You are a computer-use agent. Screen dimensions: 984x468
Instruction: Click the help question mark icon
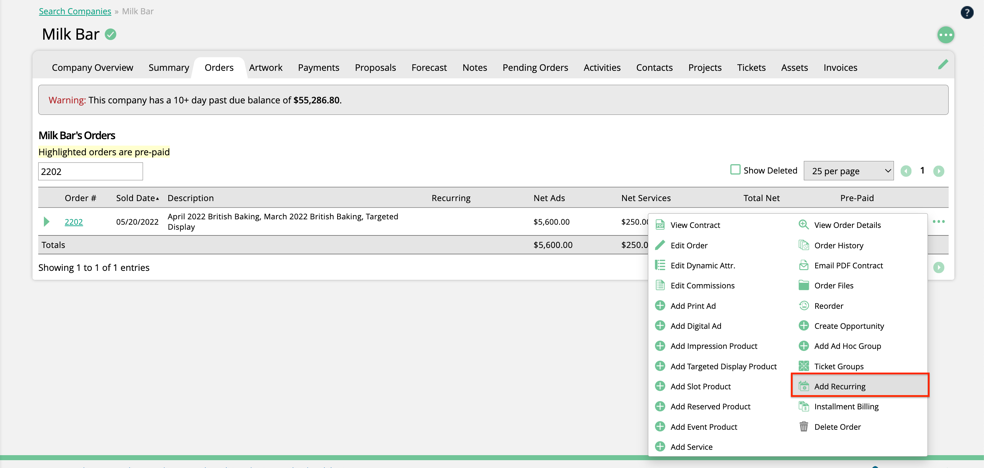[967, 12]
